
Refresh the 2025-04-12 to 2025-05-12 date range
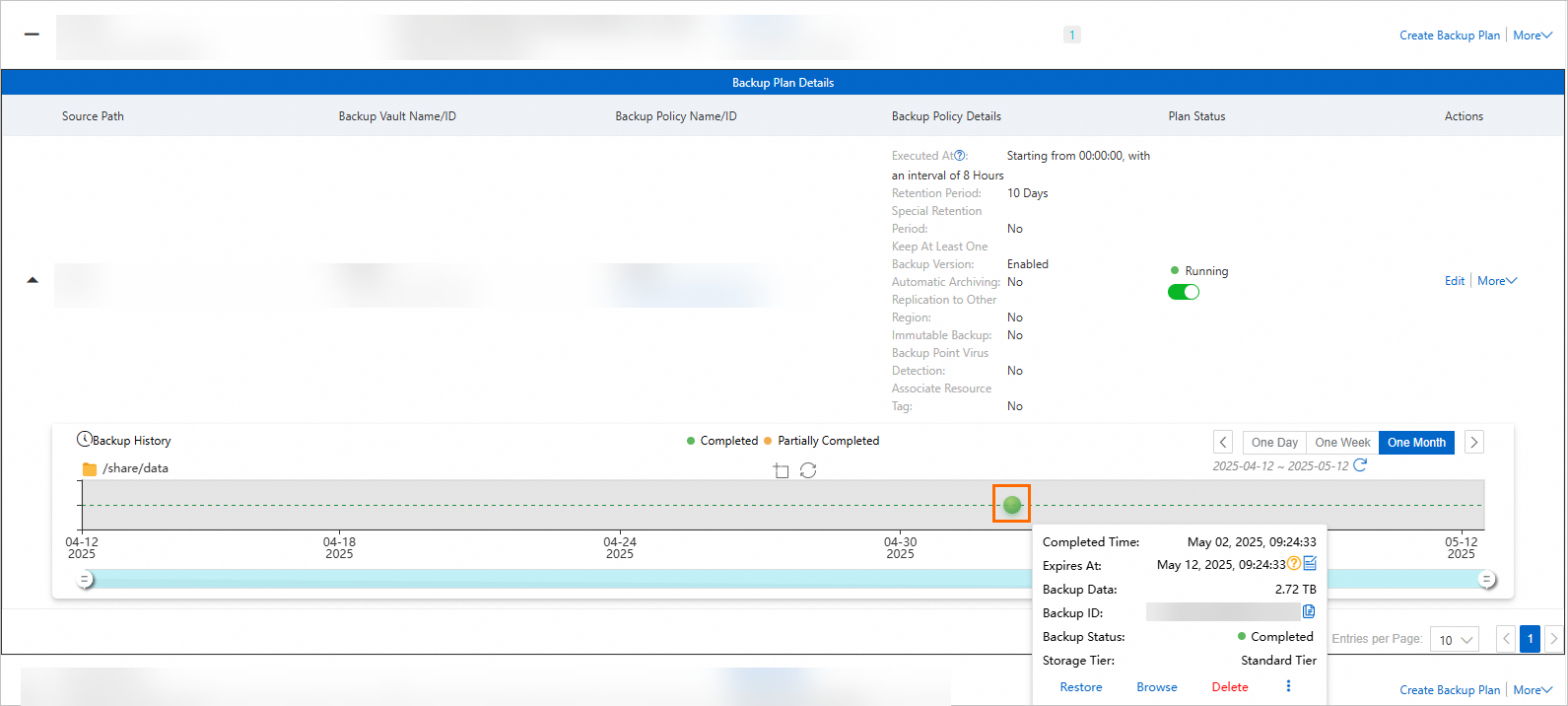pyautogui.click(x=1360, y=465)
